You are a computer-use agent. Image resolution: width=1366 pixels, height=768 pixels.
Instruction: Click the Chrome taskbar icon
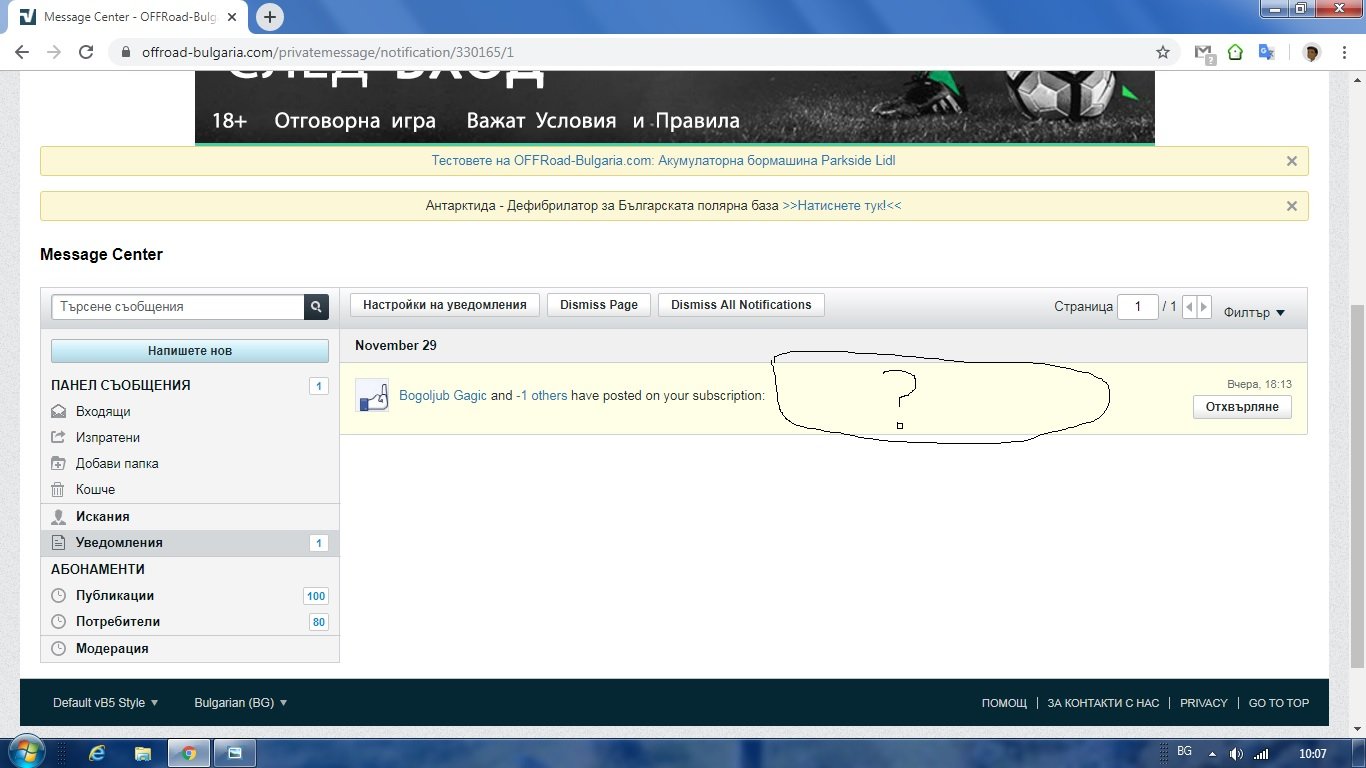(x=188, y=752)
